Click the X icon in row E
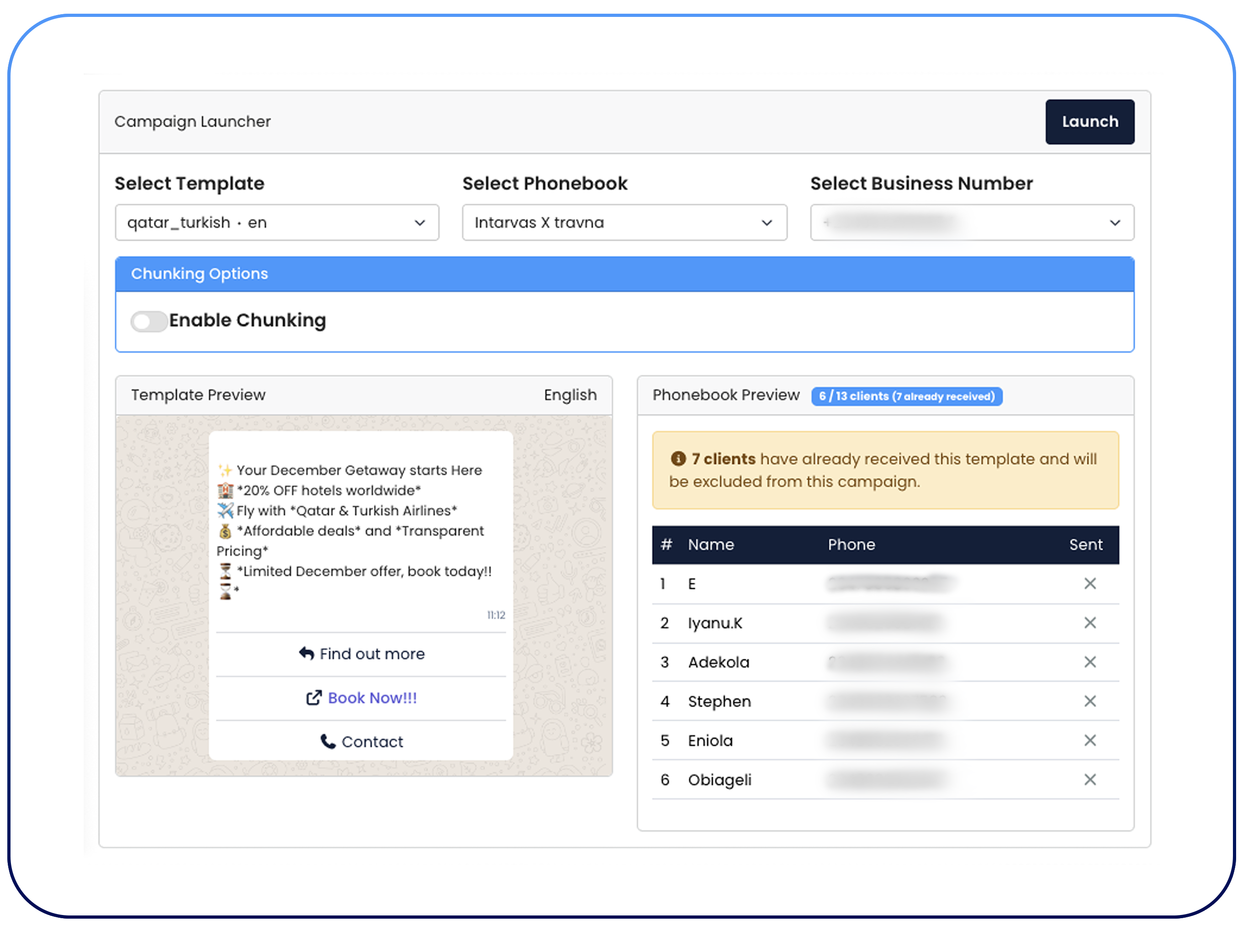Screen dimensions: 1248x952 [x=1089, y=584]
